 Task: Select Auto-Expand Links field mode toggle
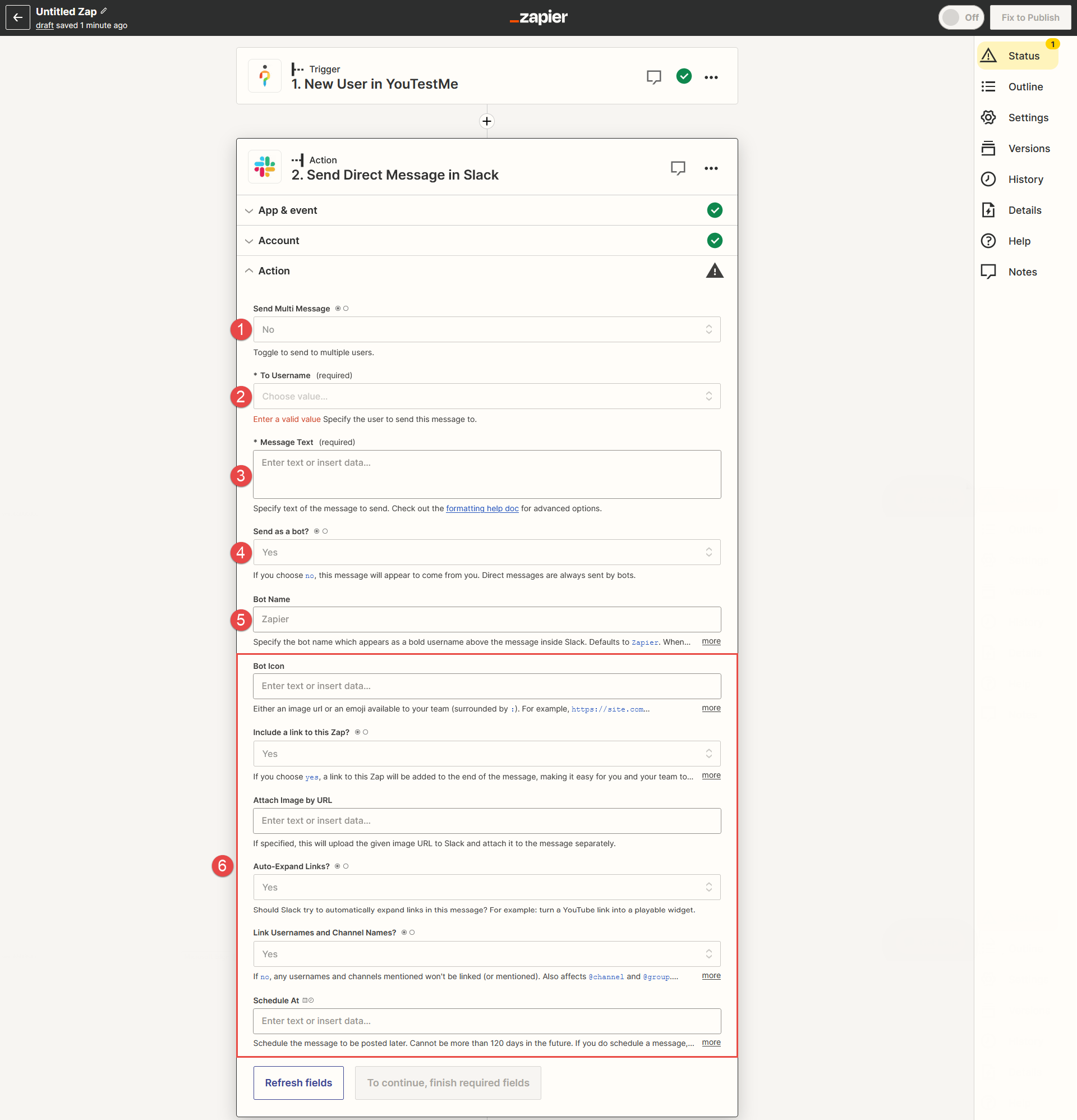tap(342, 867)
